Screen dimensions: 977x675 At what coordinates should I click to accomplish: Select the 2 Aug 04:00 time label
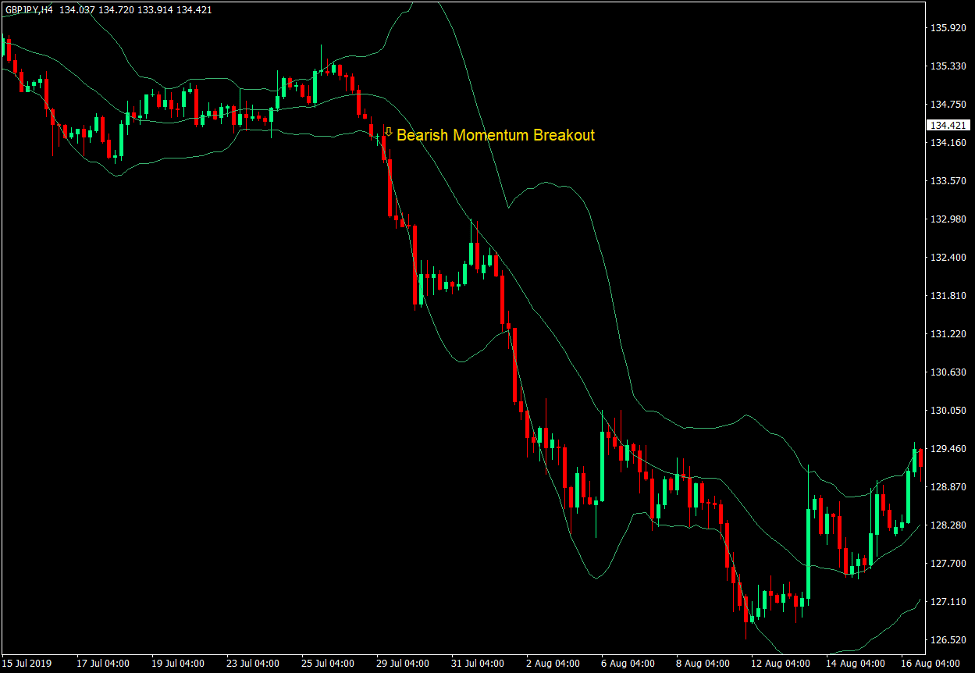click(x=552, y=663)
